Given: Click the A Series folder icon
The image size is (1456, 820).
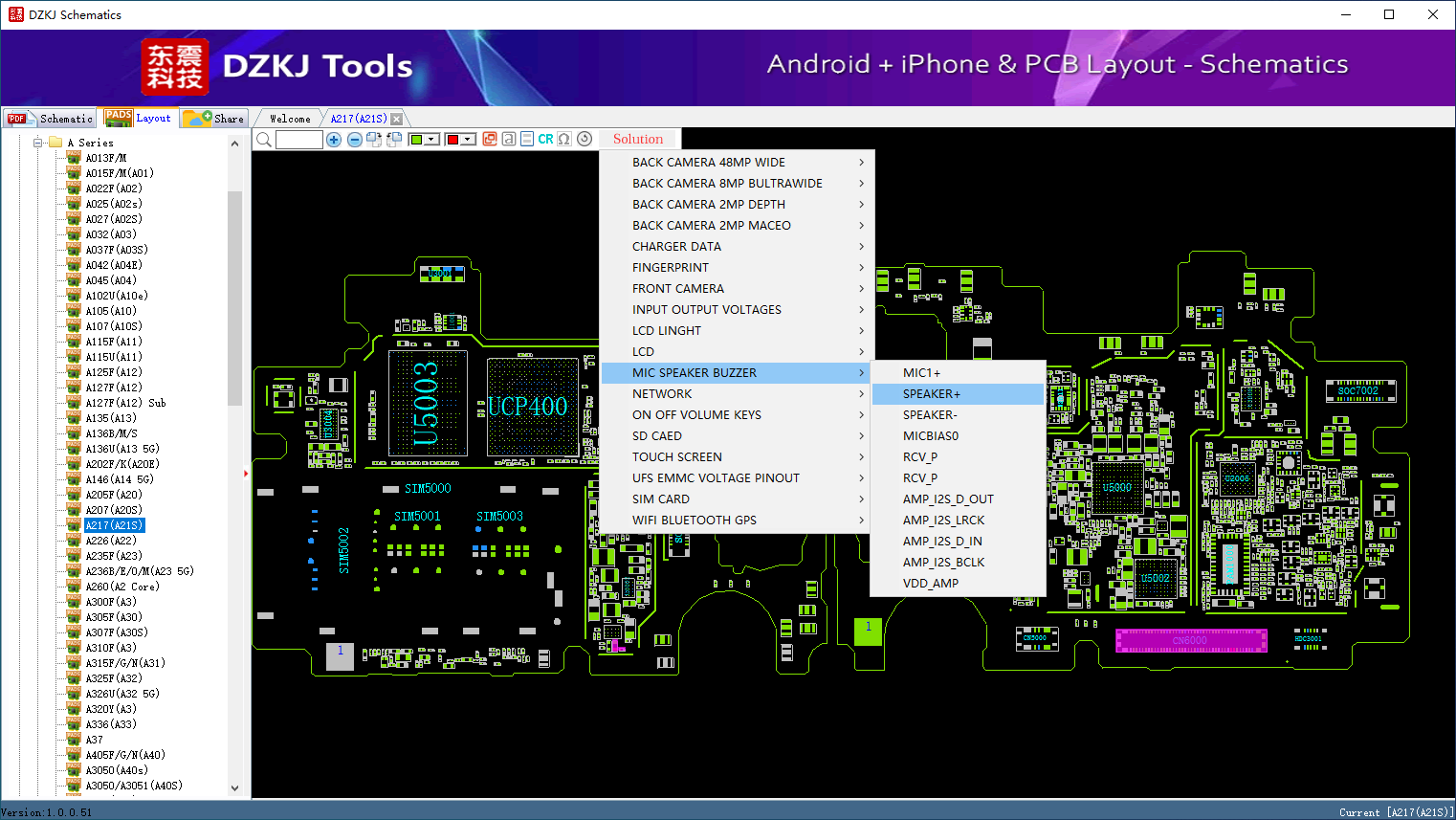Looking at the screenshot, I should point(55,143).
